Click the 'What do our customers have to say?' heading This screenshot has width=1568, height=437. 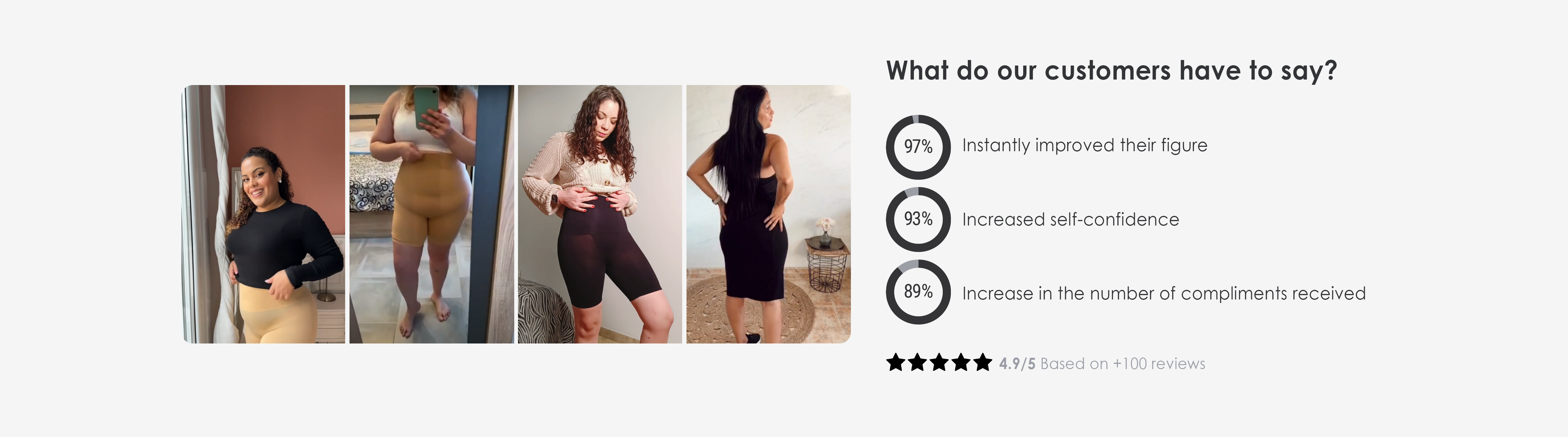tap(1112, 71)
